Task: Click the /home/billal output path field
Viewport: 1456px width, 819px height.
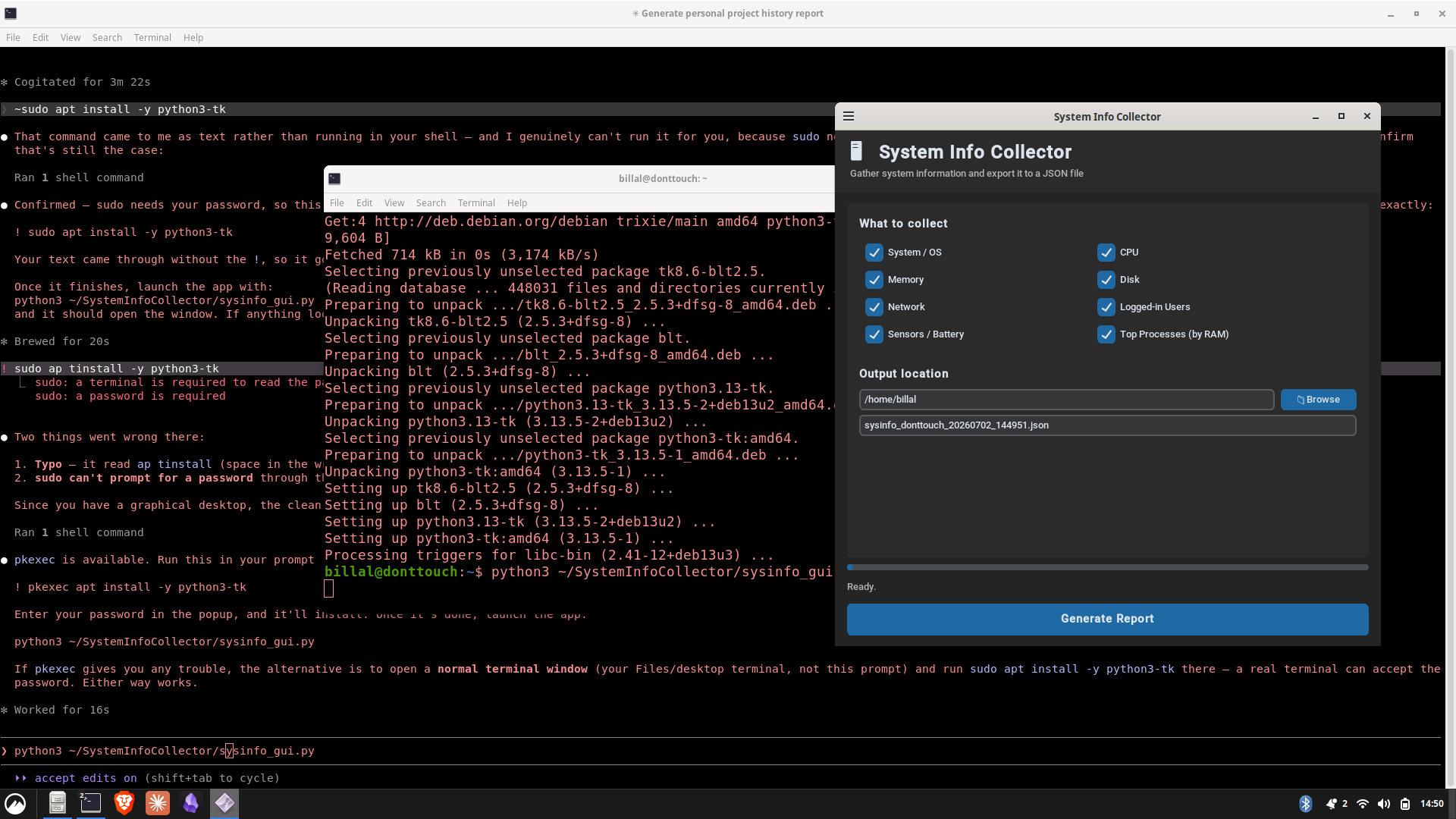Action: click(1066, 400)
